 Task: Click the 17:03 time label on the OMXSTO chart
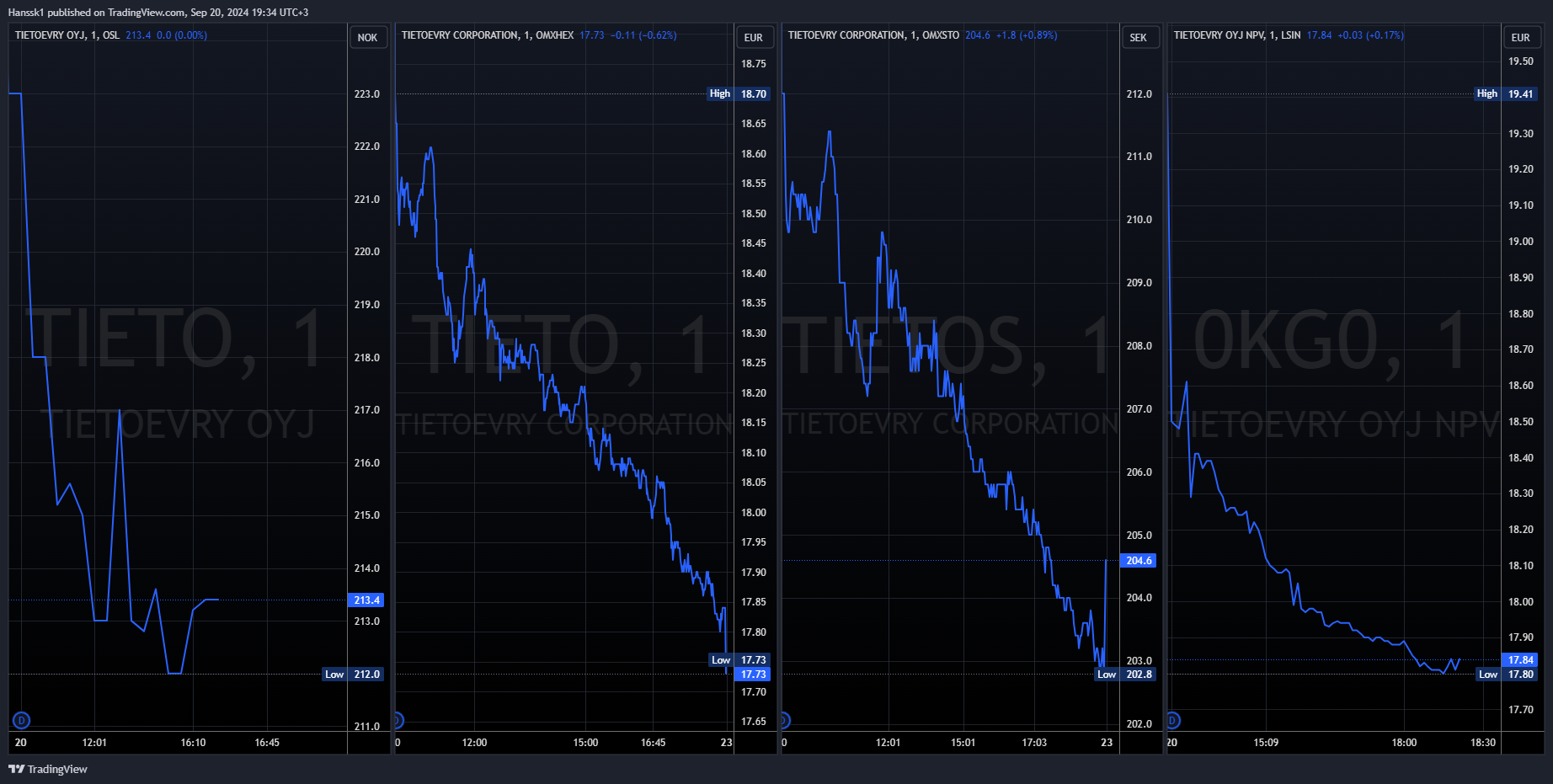click(1034, 743)
